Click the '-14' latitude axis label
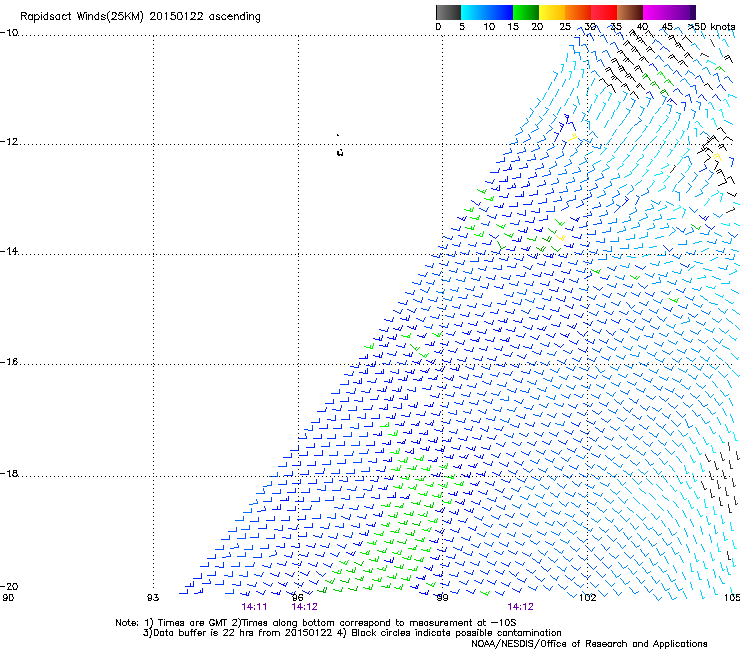740x650 pixels. coord(9,251)
